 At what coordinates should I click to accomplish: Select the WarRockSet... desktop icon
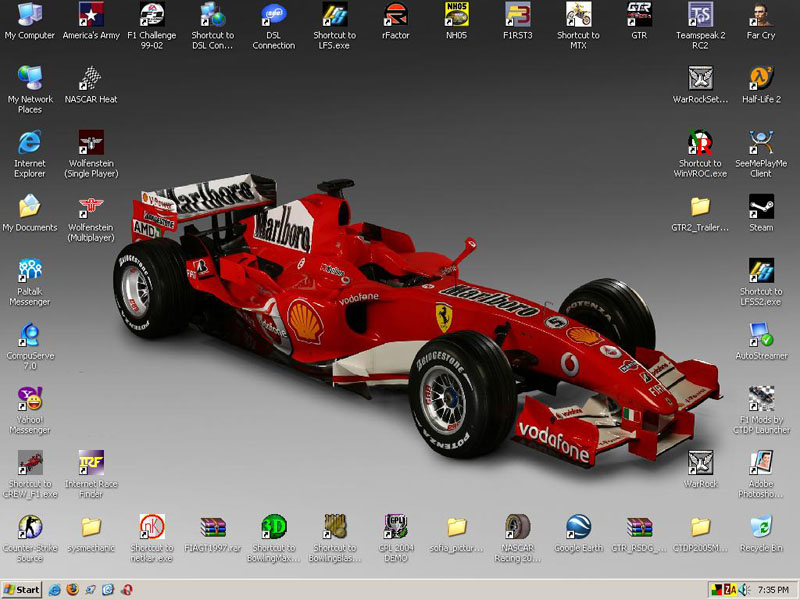(700, 84)
